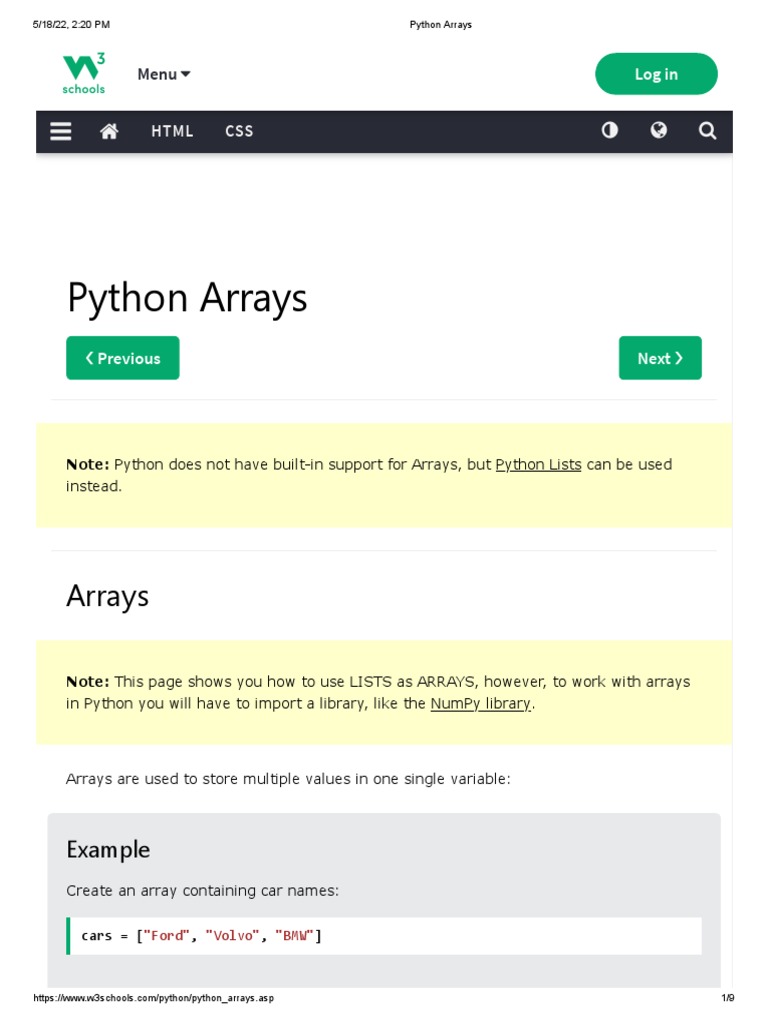Viewport: 768px width, 1024px height.
Task: Click the Arrays section heading
Action: [108, 596]
